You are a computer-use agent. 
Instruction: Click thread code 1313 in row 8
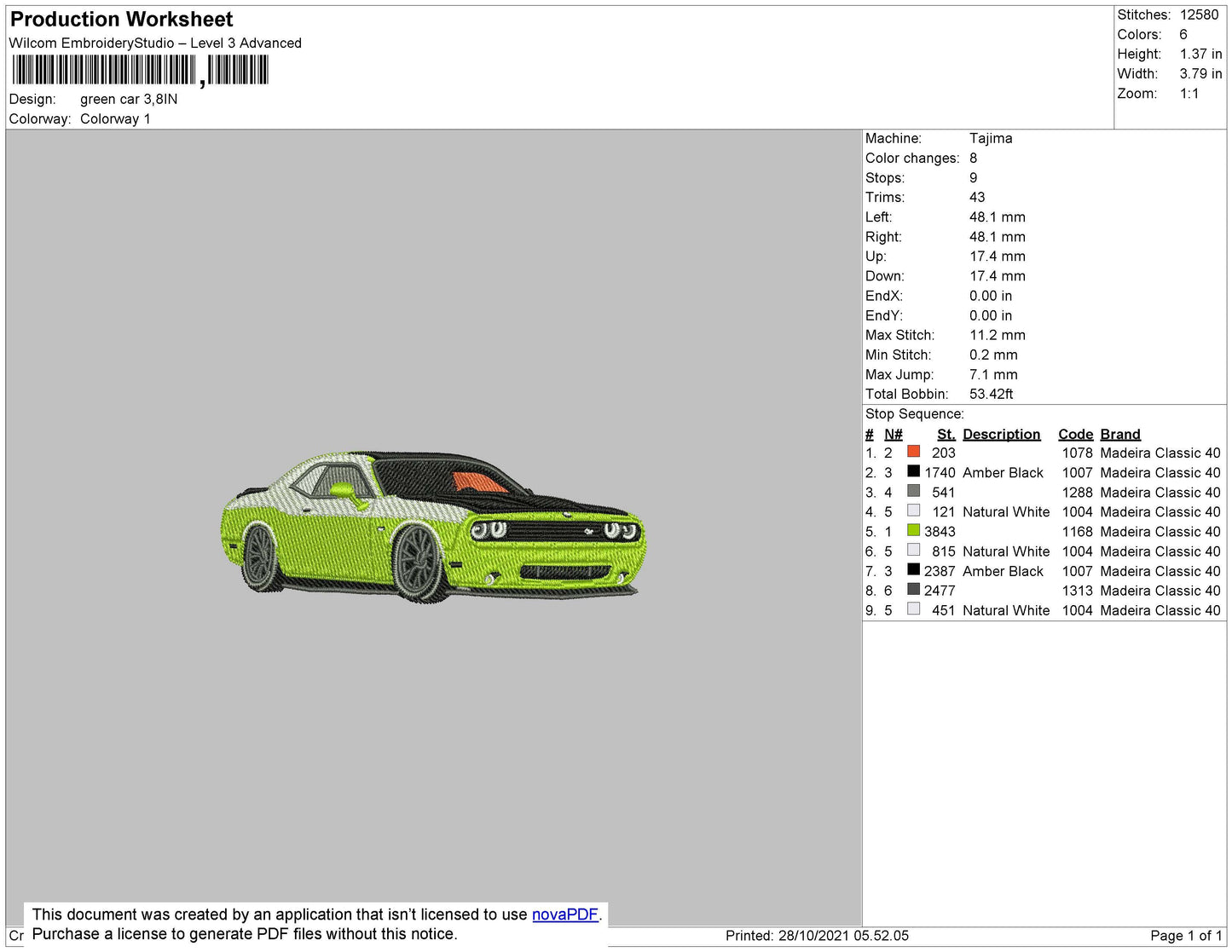[1078, 591]
